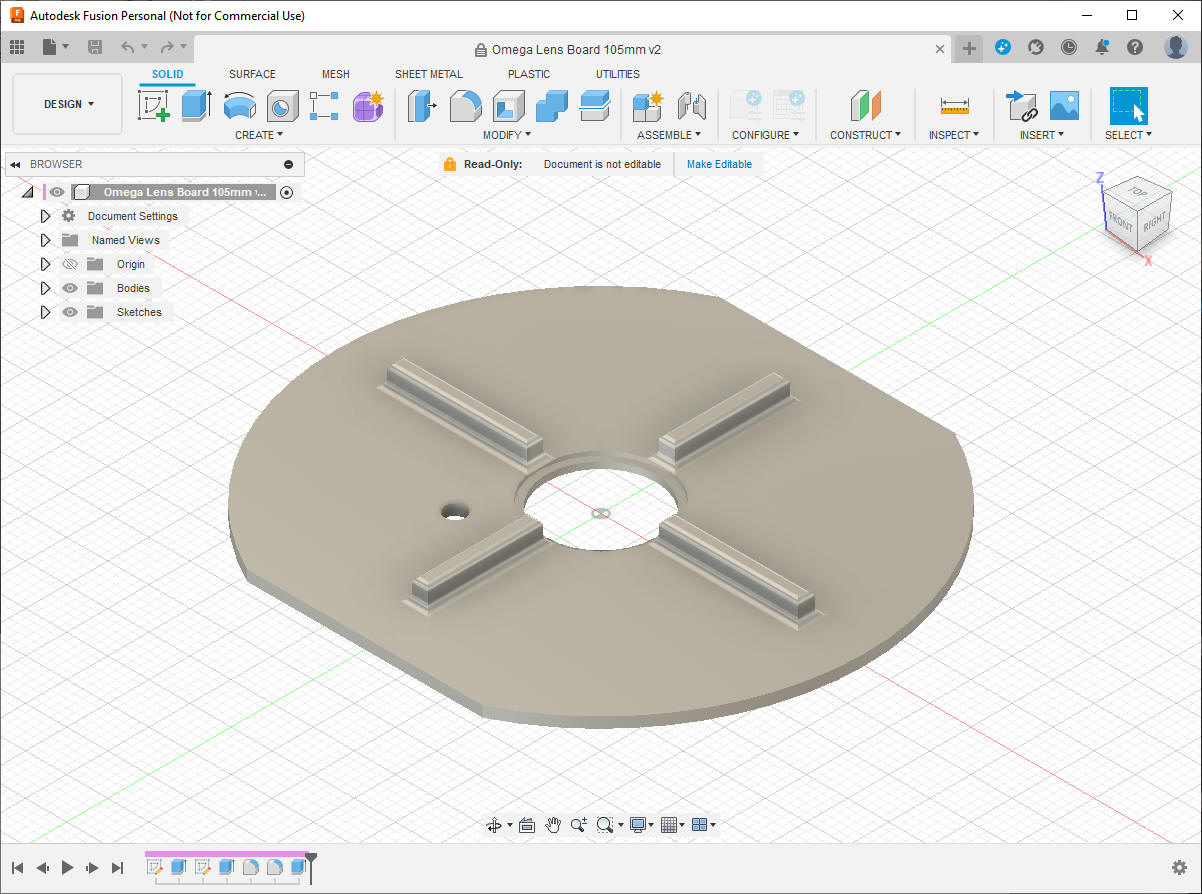Select the Extrude tool
The width and height of the screenshot is (1202, 894).
196,105
